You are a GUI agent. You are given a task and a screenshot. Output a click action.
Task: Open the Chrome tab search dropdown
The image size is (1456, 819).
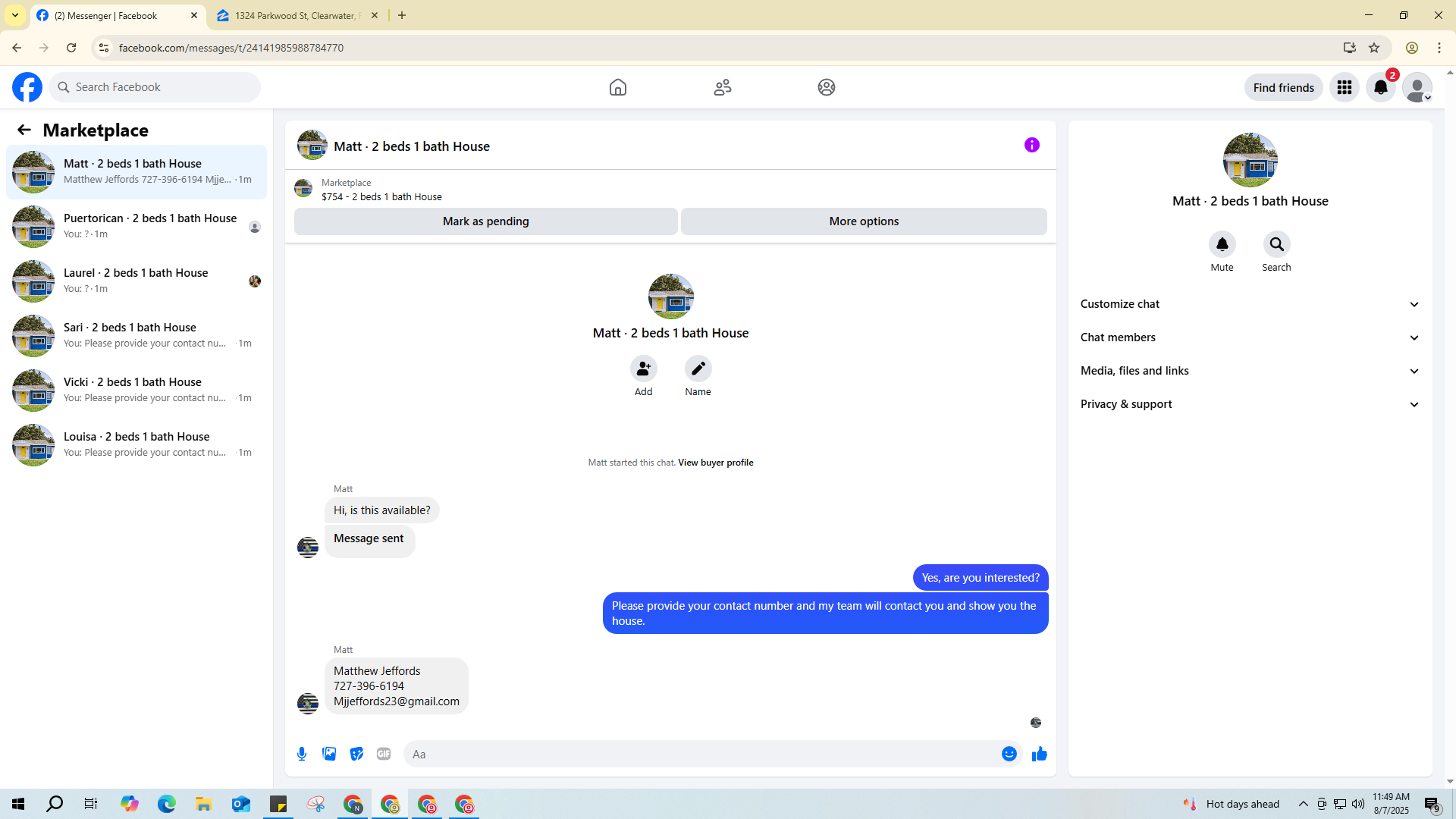pyautogui.click(x=15, y=15)
